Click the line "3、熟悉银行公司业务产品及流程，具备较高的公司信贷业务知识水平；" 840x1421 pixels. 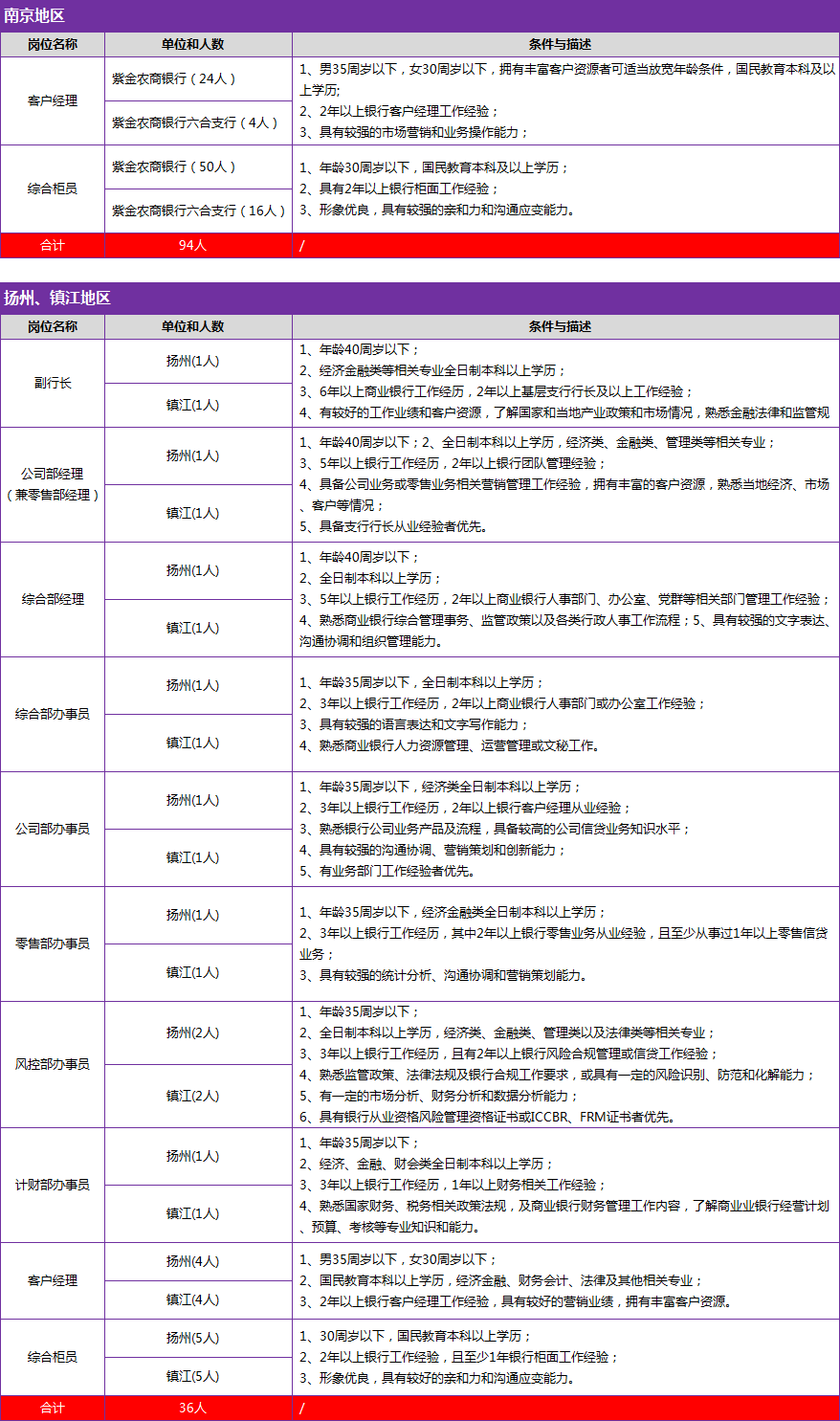(x=496, y=829)
